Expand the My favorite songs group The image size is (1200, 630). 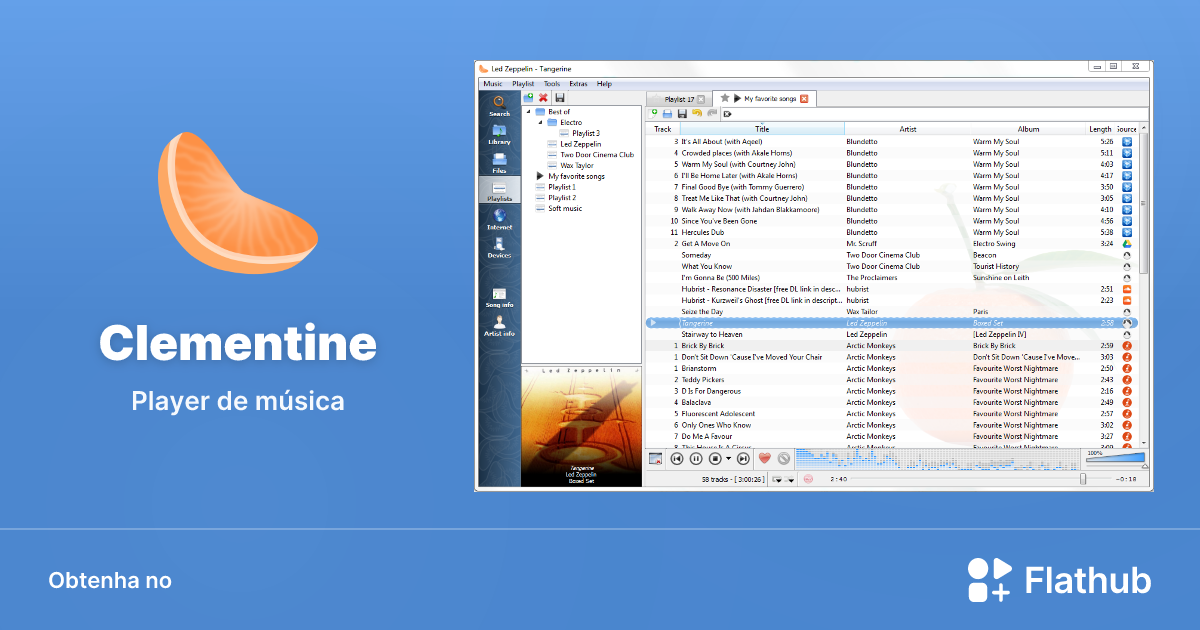[x=539, y=176]
